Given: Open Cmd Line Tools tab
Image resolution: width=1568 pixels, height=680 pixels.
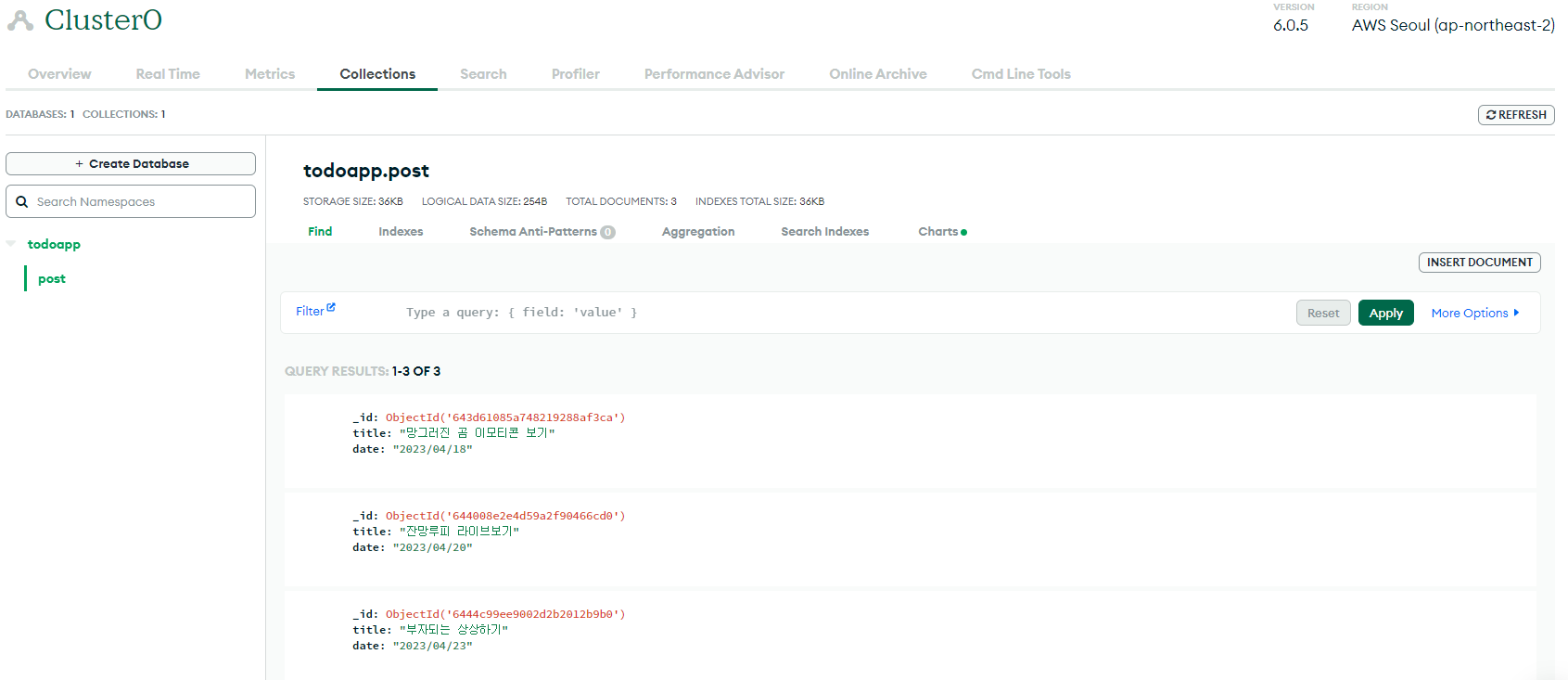Looking at the screenshot, I should (x=1021, y=74).
